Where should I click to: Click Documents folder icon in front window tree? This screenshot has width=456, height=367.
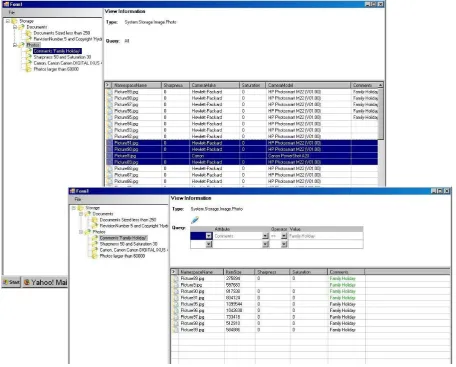point(88,214)
